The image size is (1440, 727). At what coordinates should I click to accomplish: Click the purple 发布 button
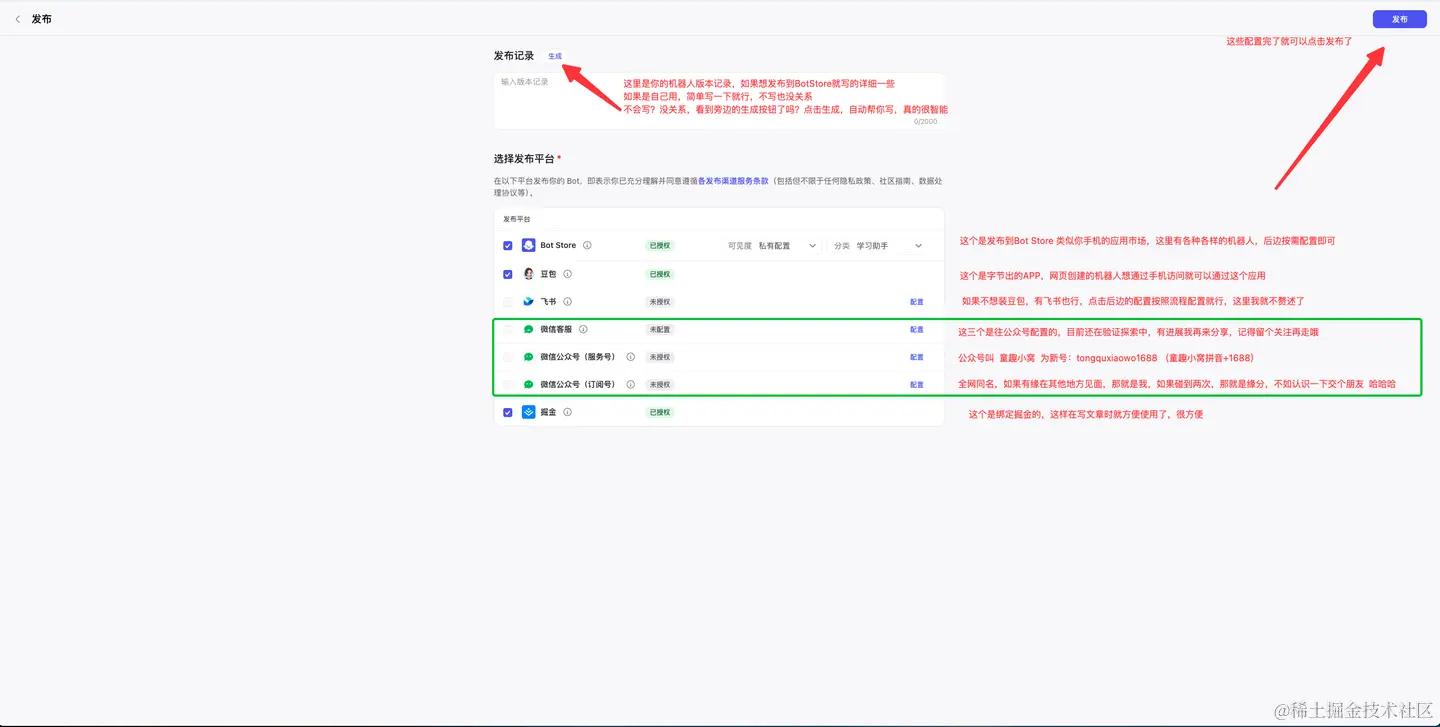click(x=1399, y=19)
